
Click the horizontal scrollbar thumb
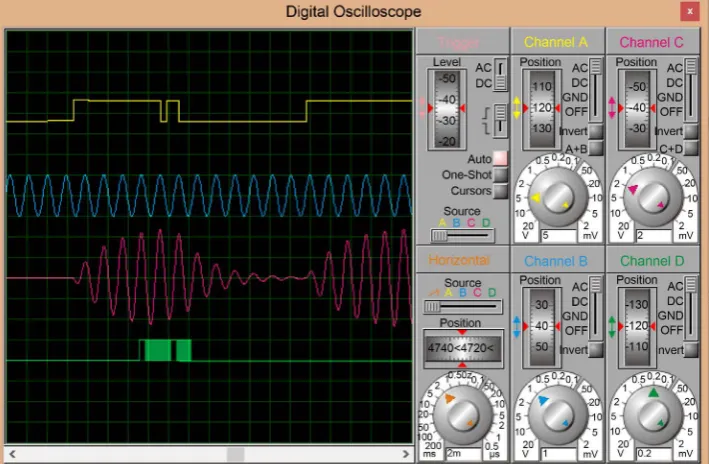pos(236,454)
